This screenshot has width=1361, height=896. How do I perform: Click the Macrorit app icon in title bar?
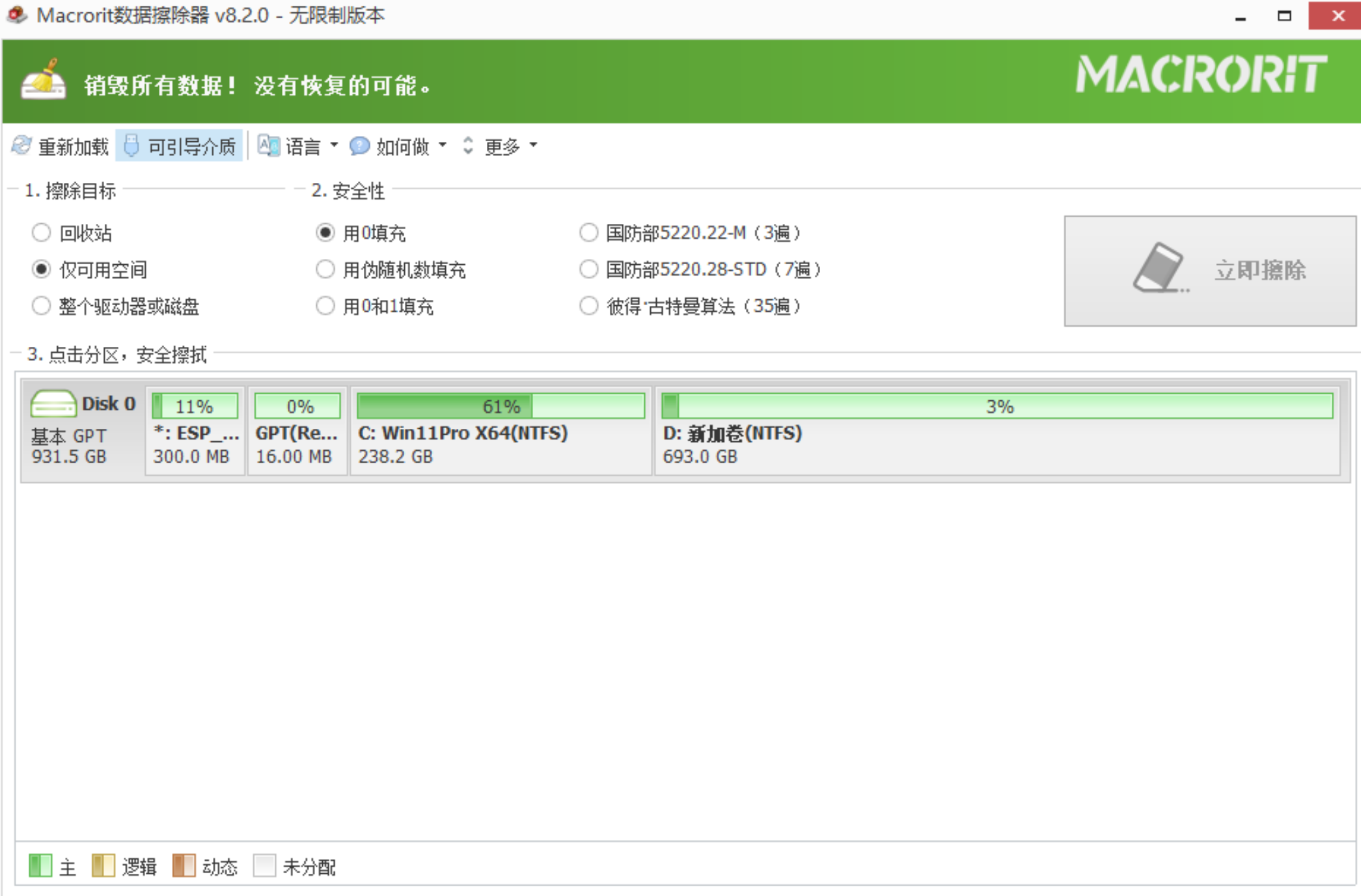[16, 14]
